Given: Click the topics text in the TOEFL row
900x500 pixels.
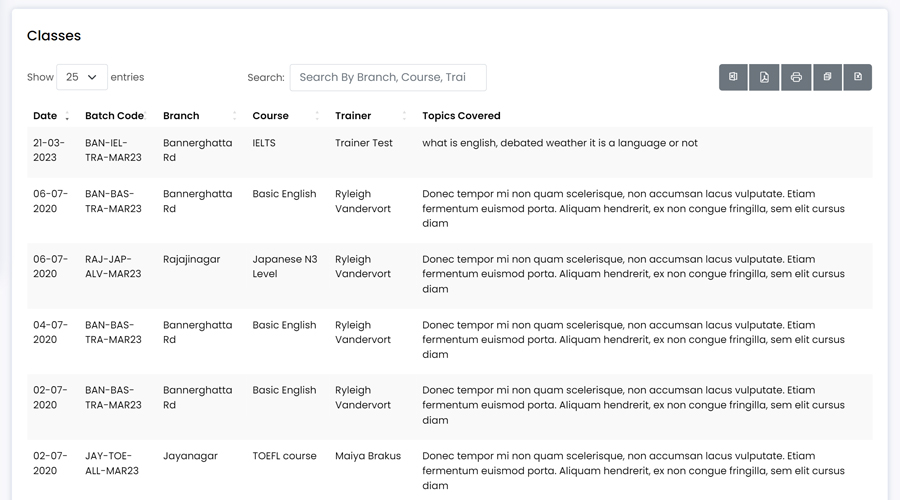Looking at the screenshot, I should click(633, 471).
